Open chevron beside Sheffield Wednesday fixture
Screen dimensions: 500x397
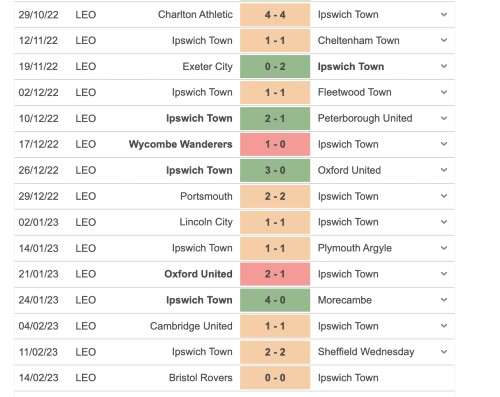[x=444, y=352]
